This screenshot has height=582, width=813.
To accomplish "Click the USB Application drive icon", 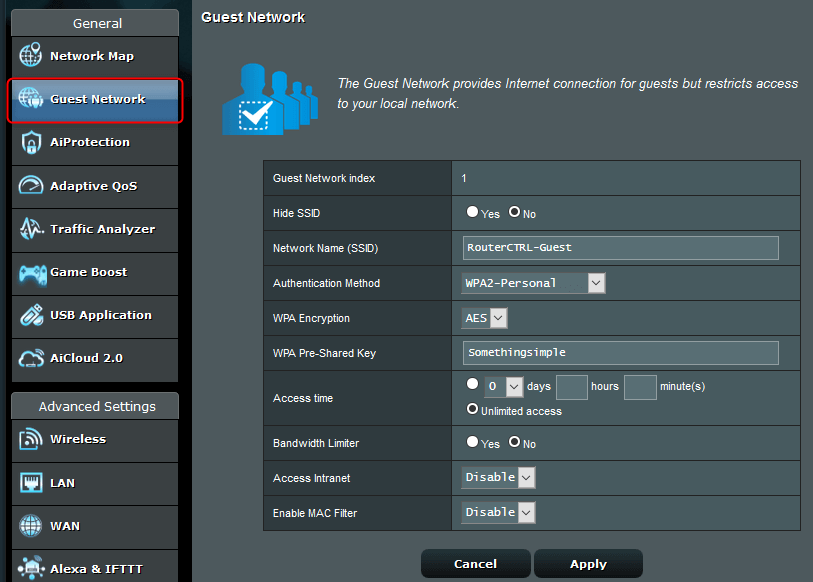I will point(32,315).
